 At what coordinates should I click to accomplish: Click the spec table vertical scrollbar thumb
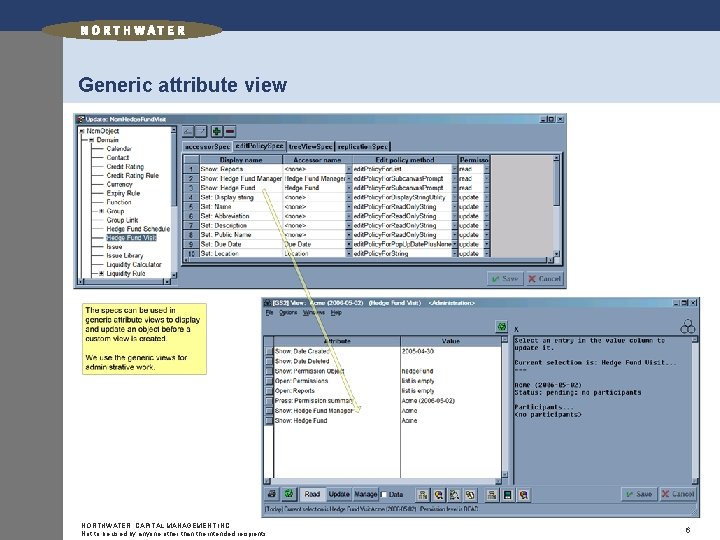pyautogui.click(x=556, y=184)
